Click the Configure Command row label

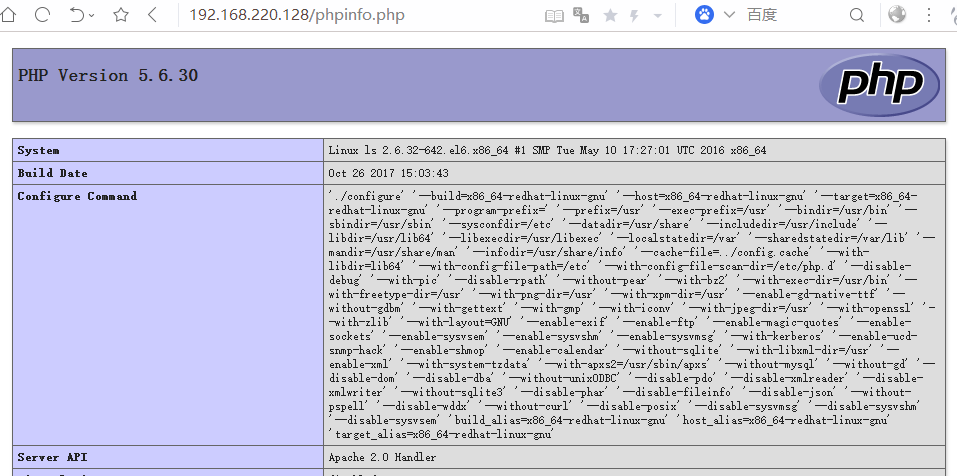point(77,197)
